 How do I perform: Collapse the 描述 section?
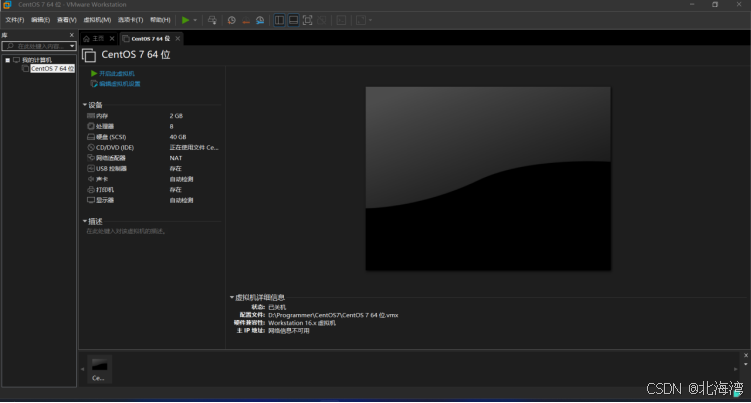pos(85,221)
